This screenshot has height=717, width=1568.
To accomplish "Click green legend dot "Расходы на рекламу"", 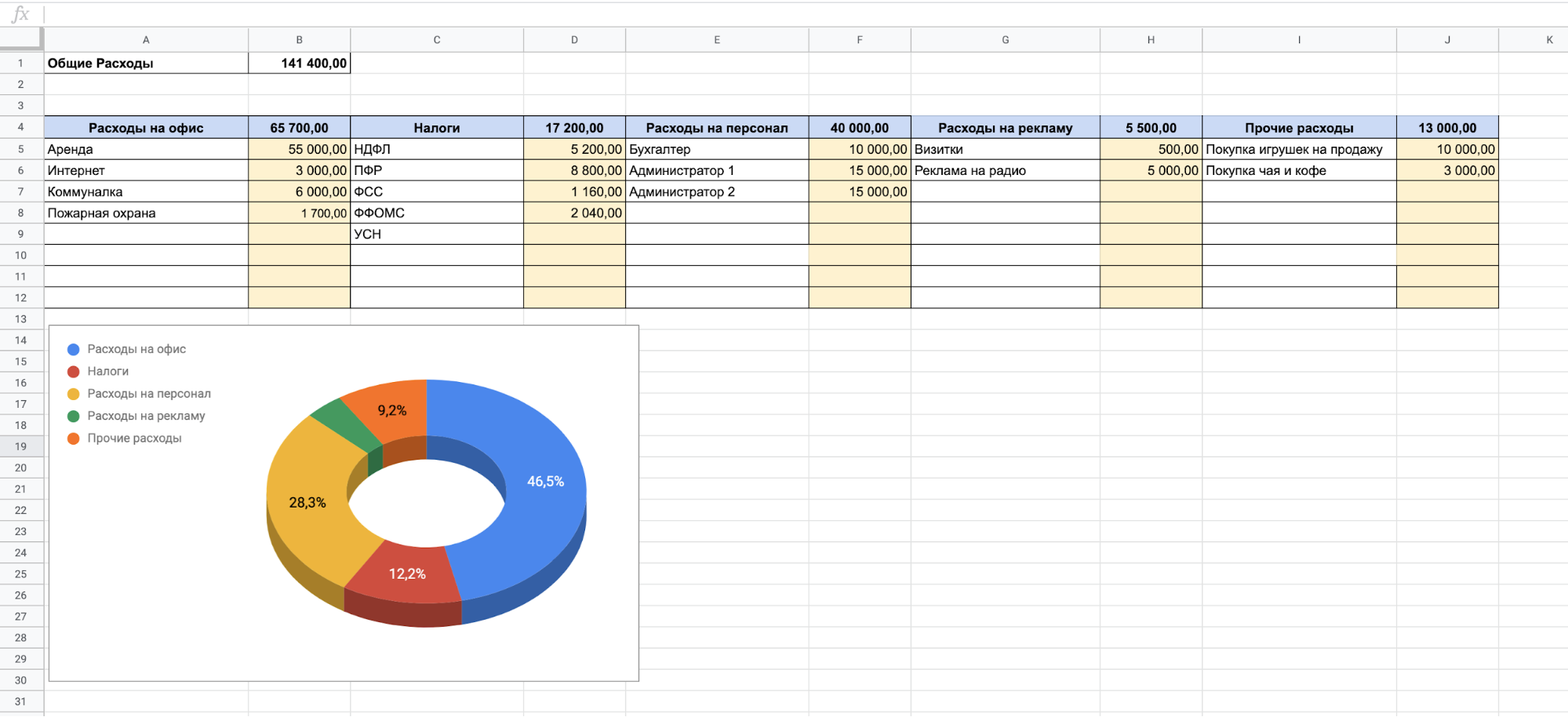I will tap(74, 417).
